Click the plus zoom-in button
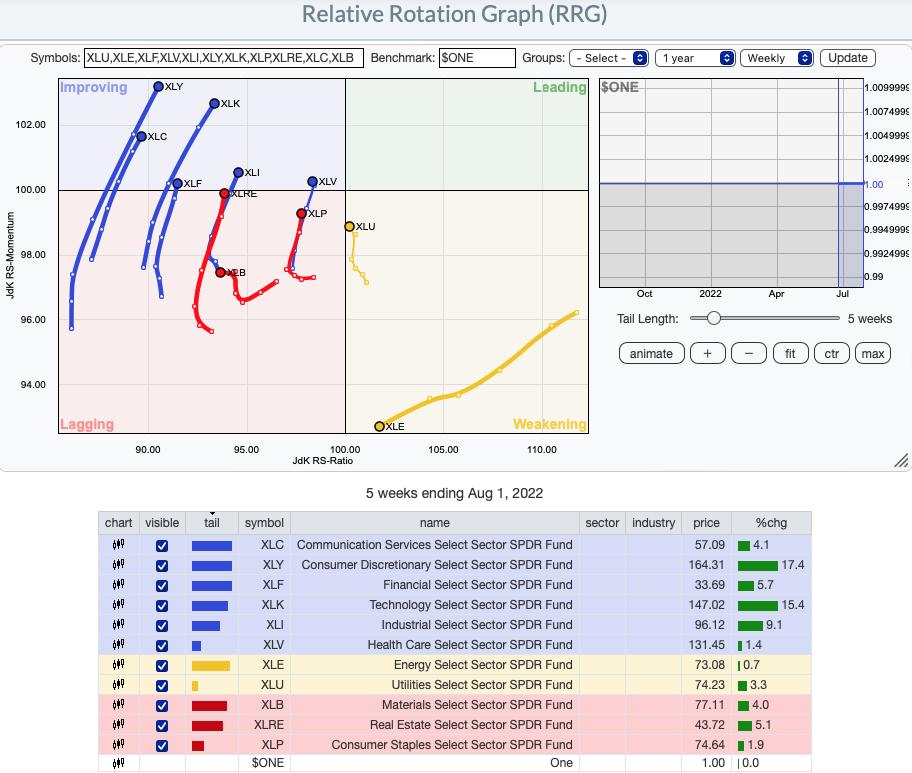 pos(707,353)
